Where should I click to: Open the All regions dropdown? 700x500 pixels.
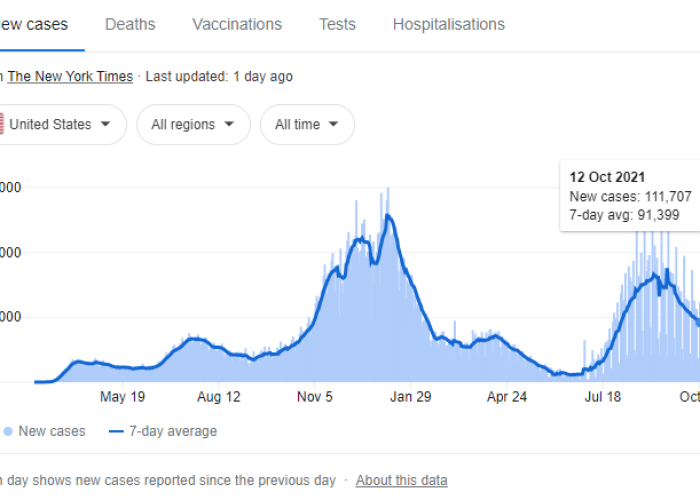193,125
